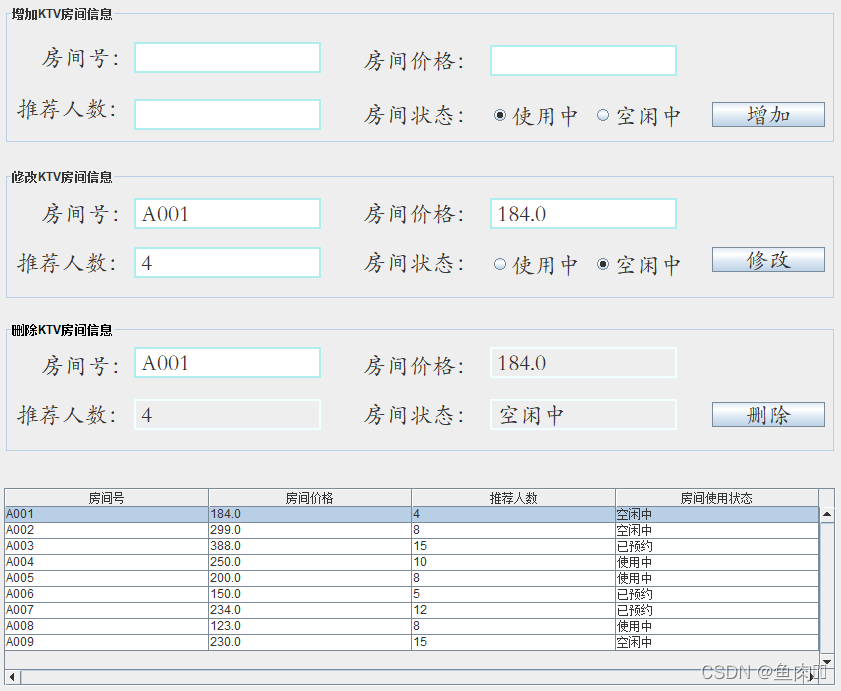Select table row A005
Screen dimensions: 841x691
411,578
